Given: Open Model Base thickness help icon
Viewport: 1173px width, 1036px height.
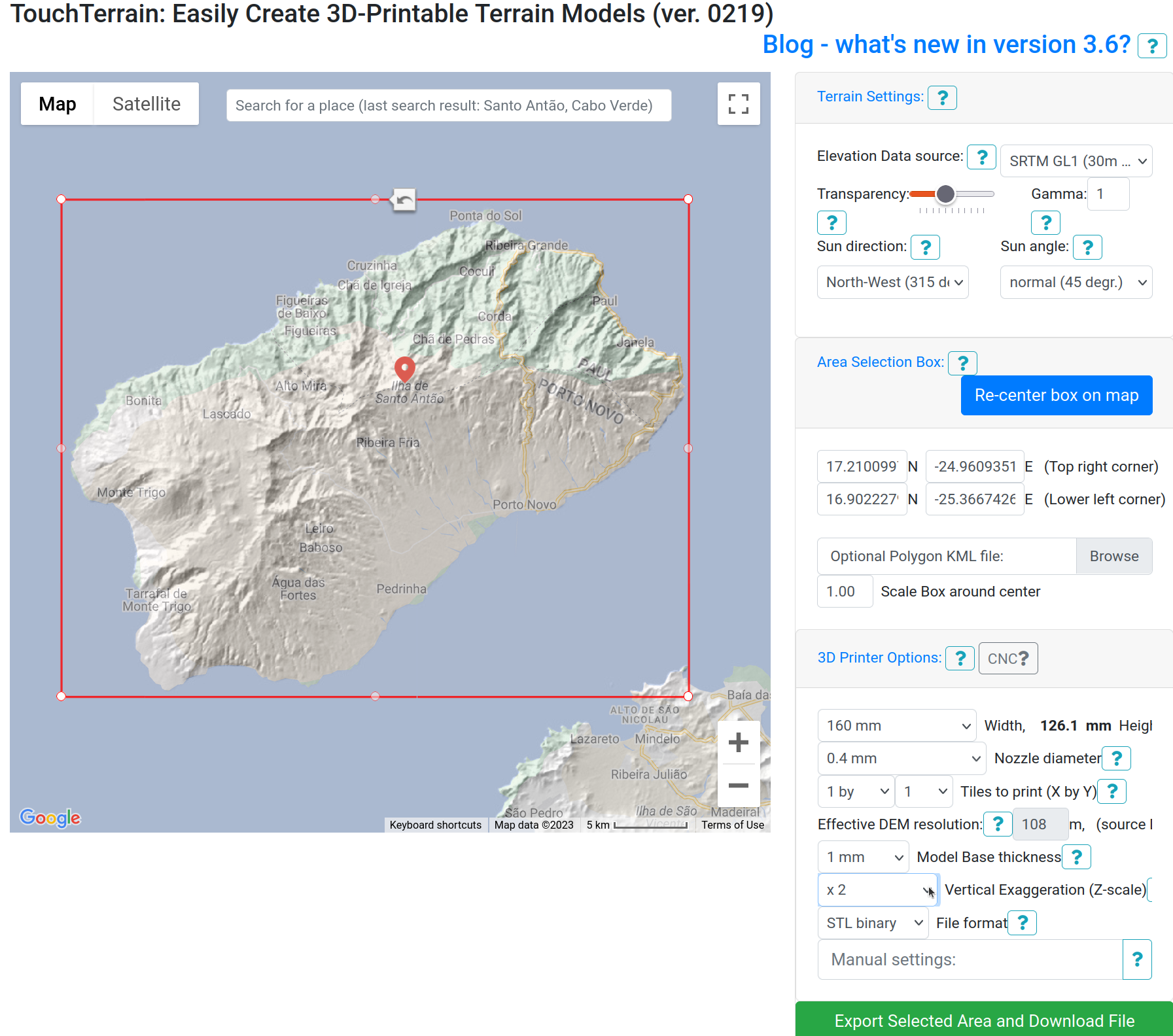Looking at the screenshot, I should [x=1077, y=857].
